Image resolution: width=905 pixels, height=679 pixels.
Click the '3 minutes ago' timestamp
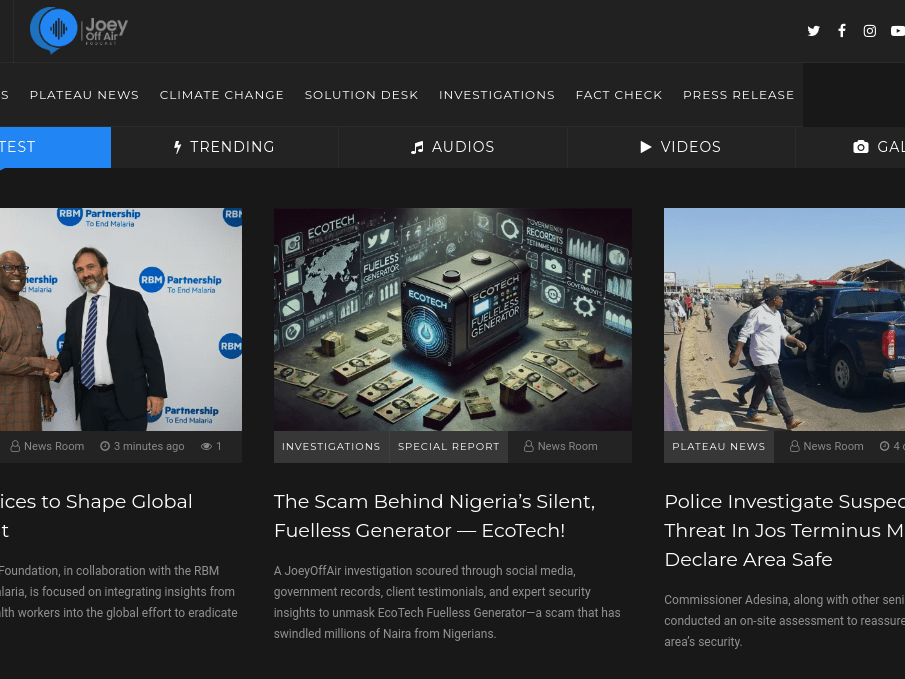[x=149, y=446]
